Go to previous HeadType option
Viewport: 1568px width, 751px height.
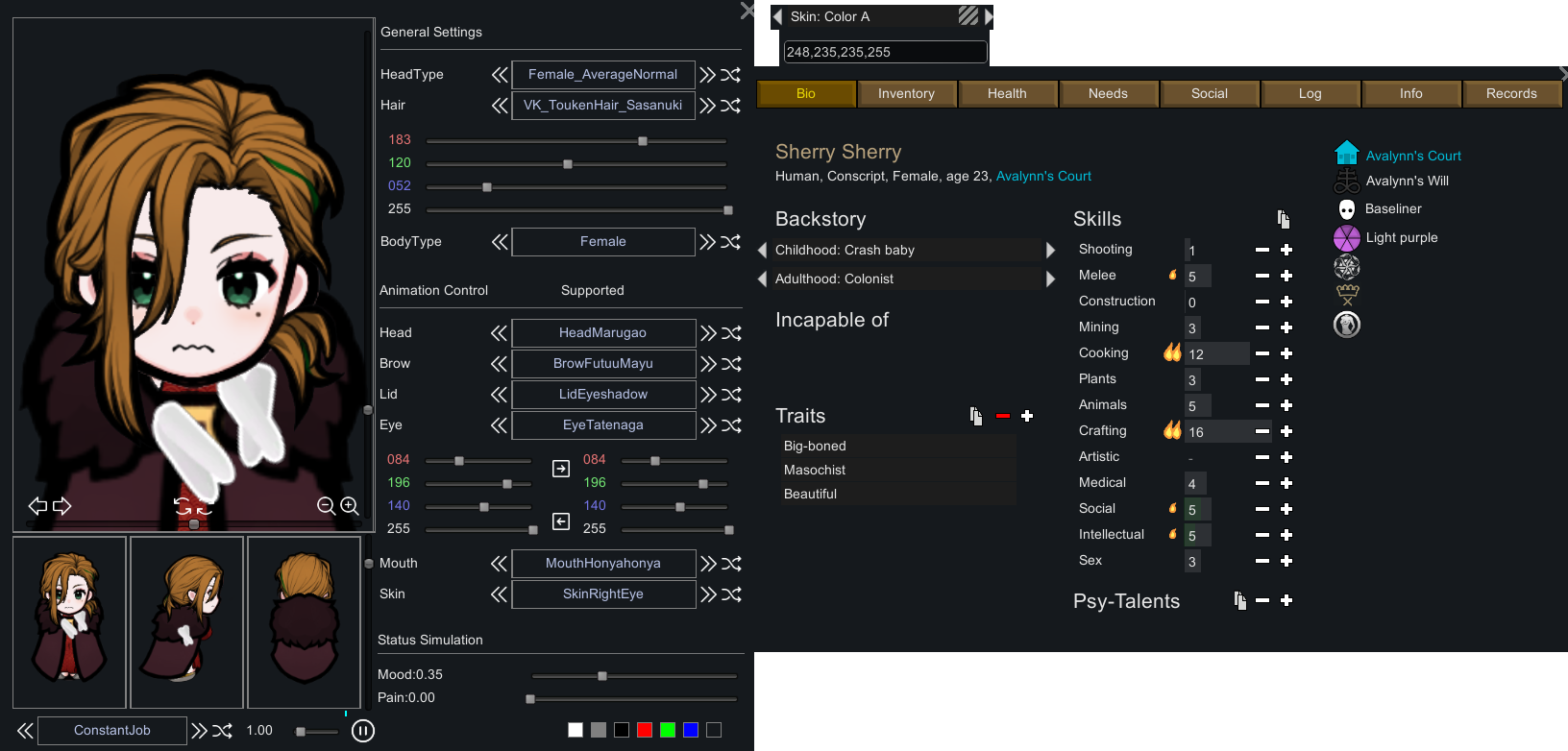click(x=500, y=75)
